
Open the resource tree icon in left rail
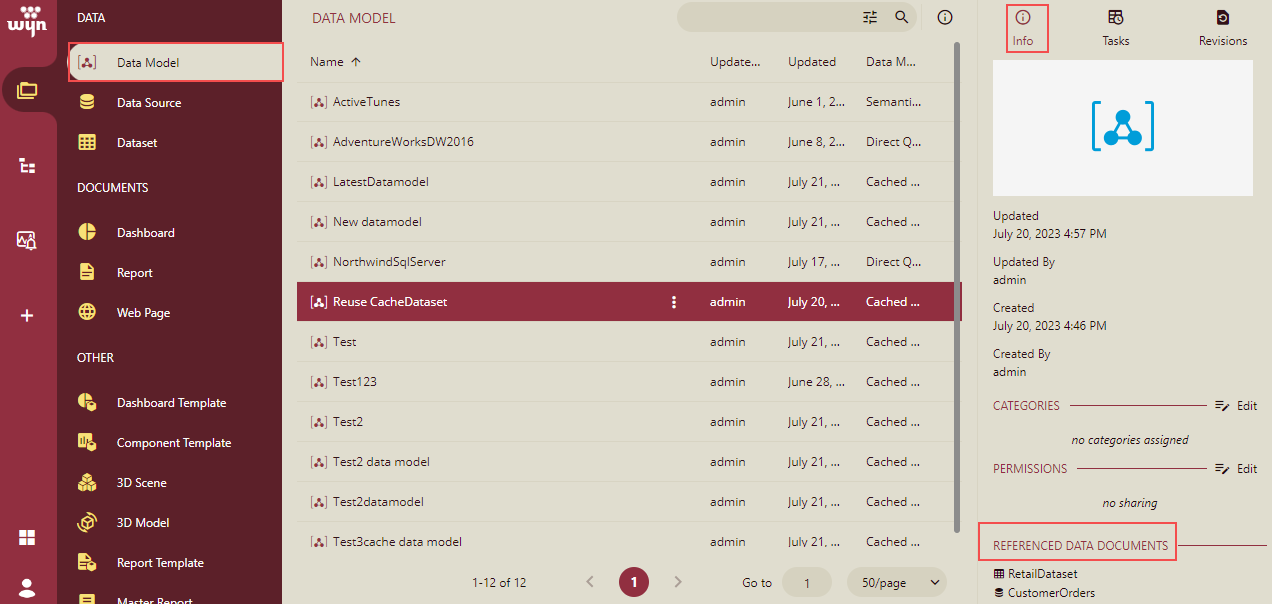click(27, 166)
